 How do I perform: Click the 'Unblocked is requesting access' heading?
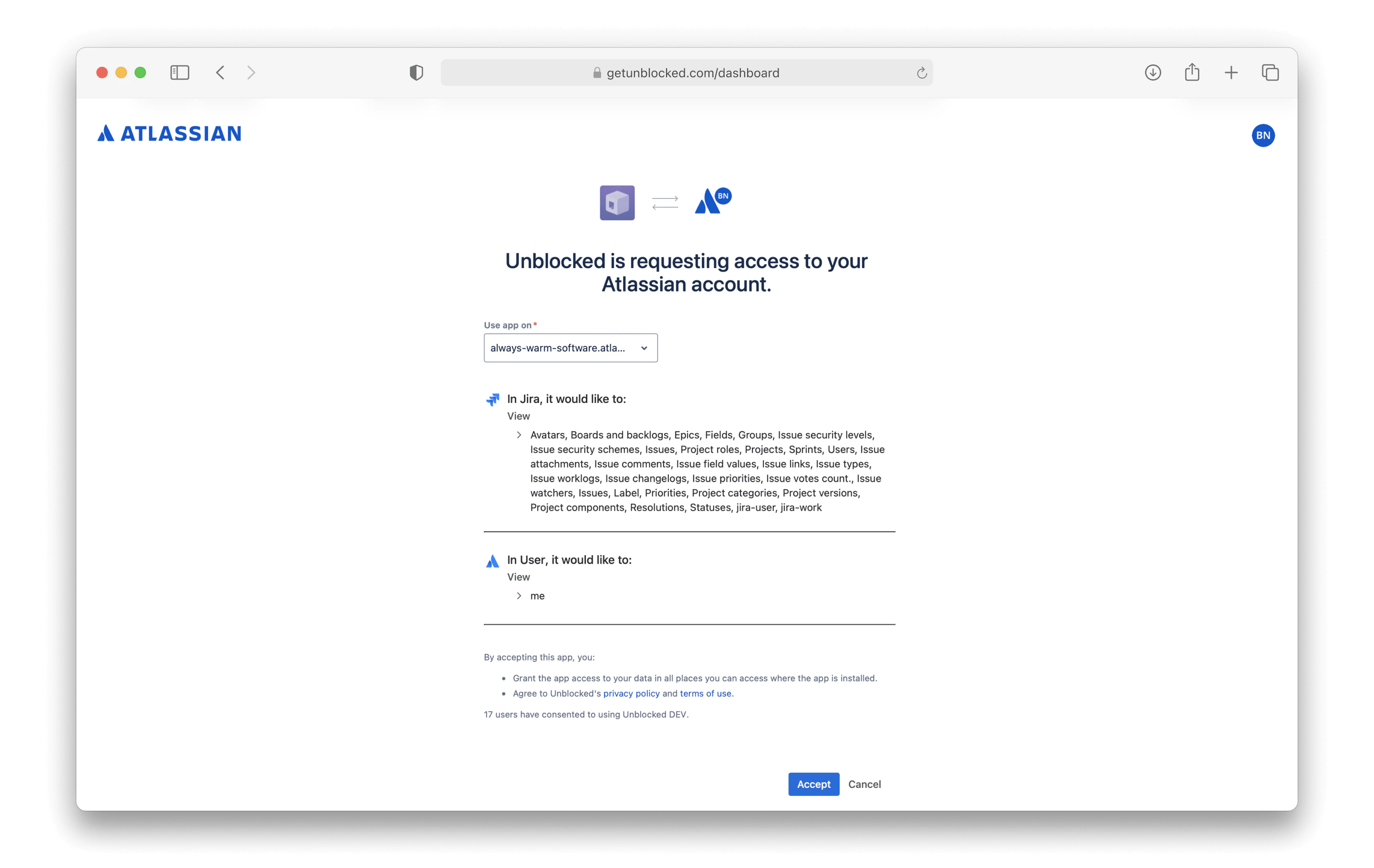click(687, 273)
